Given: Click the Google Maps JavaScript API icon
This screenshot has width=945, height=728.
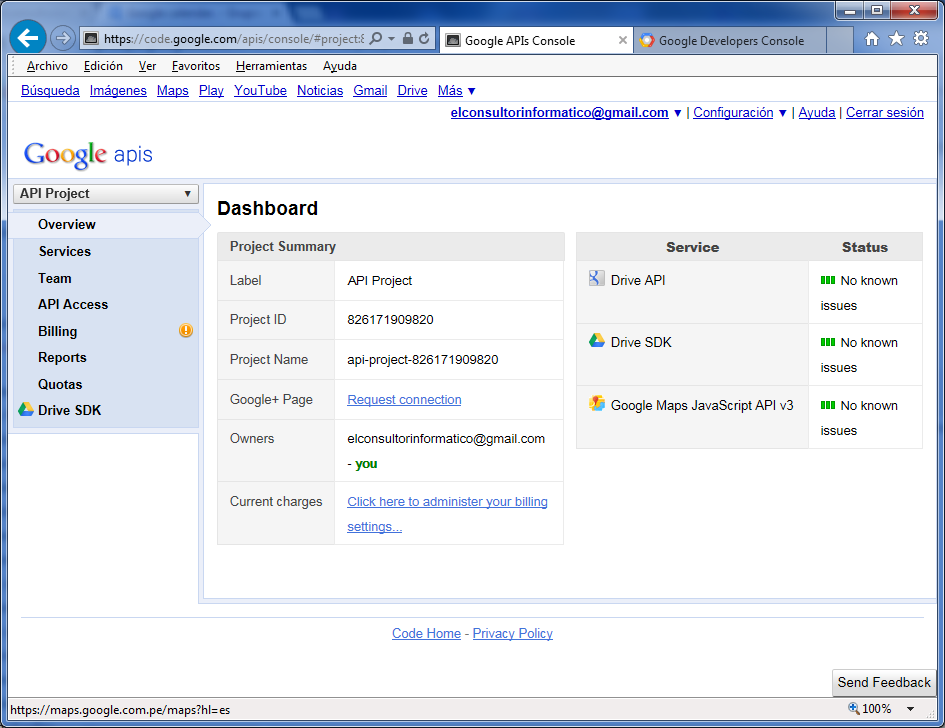Looking at the screenshot, I should click(597, 403).
